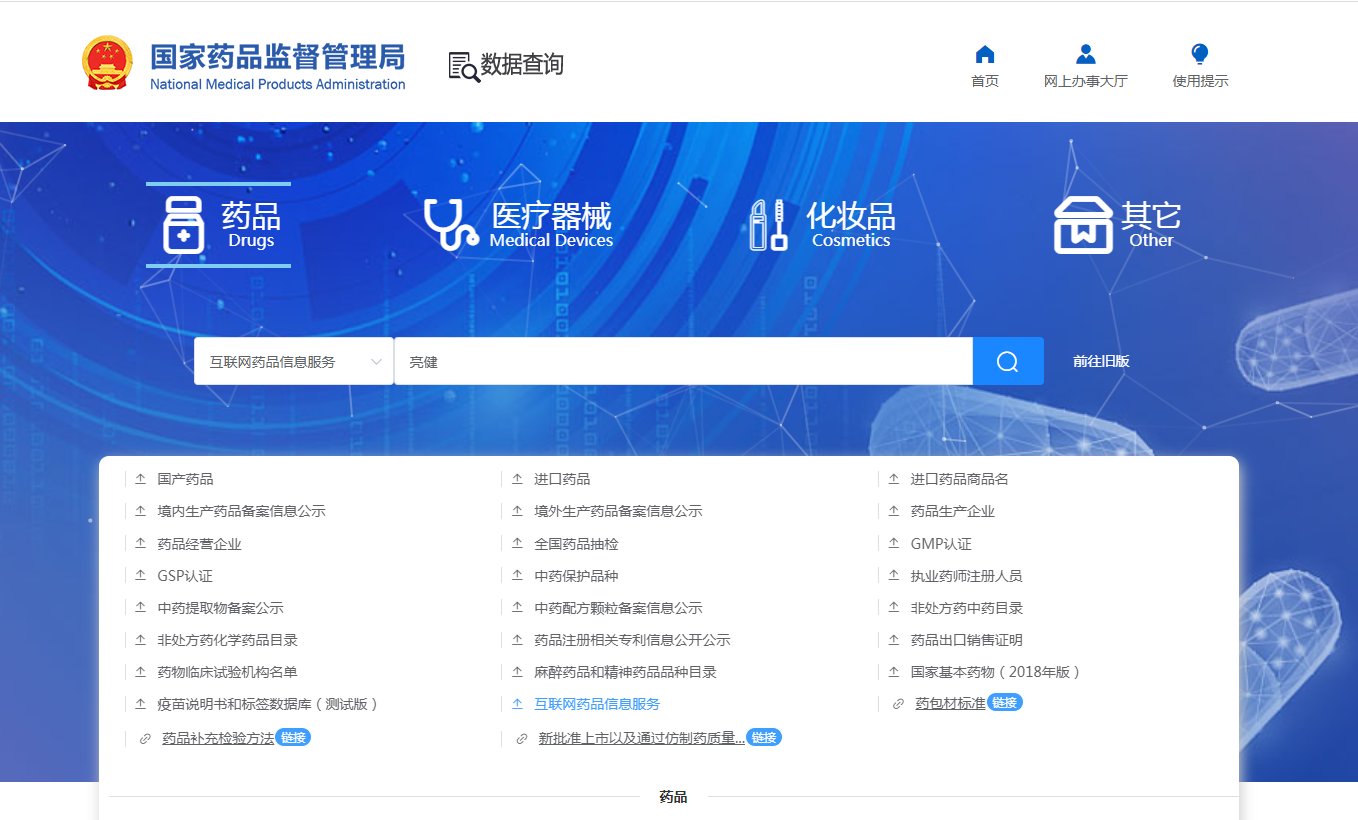The image size is (1358, 820).
Task: Click the 药品 section divider heading
Action: point(673,797)
